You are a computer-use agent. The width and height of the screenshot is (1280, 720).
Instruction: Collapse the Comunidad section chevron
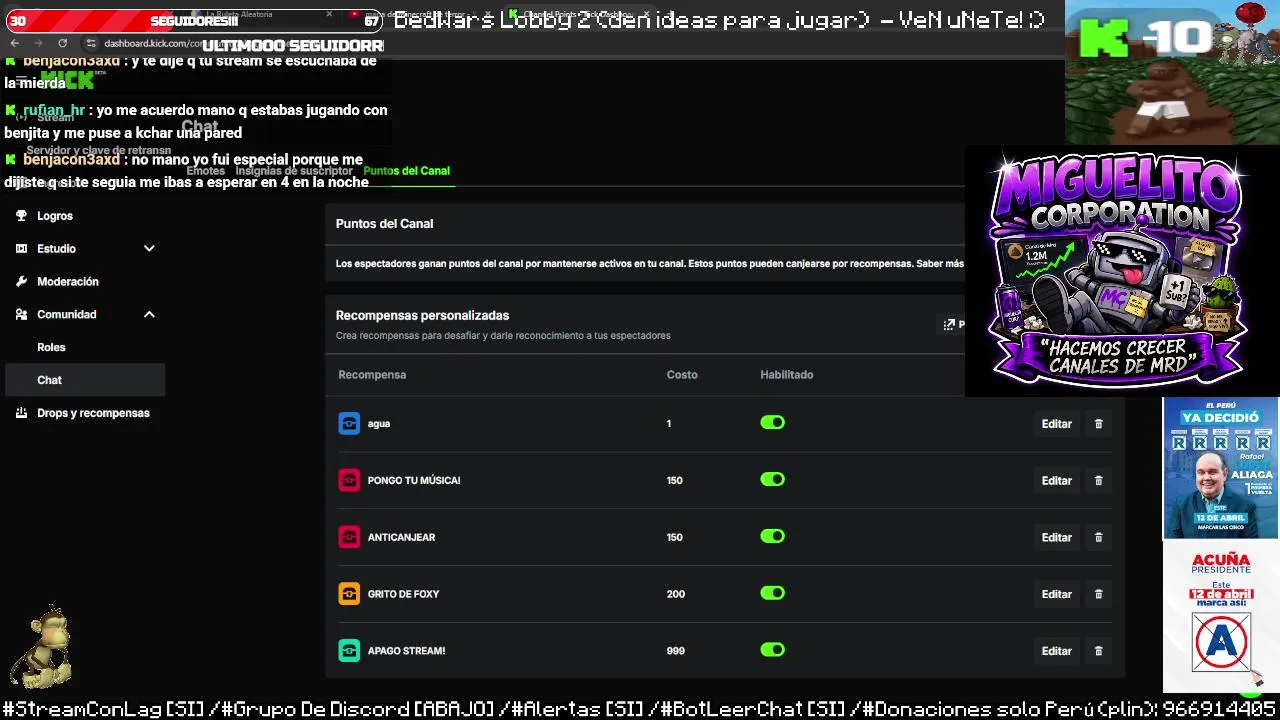click(x=149, y=315)
